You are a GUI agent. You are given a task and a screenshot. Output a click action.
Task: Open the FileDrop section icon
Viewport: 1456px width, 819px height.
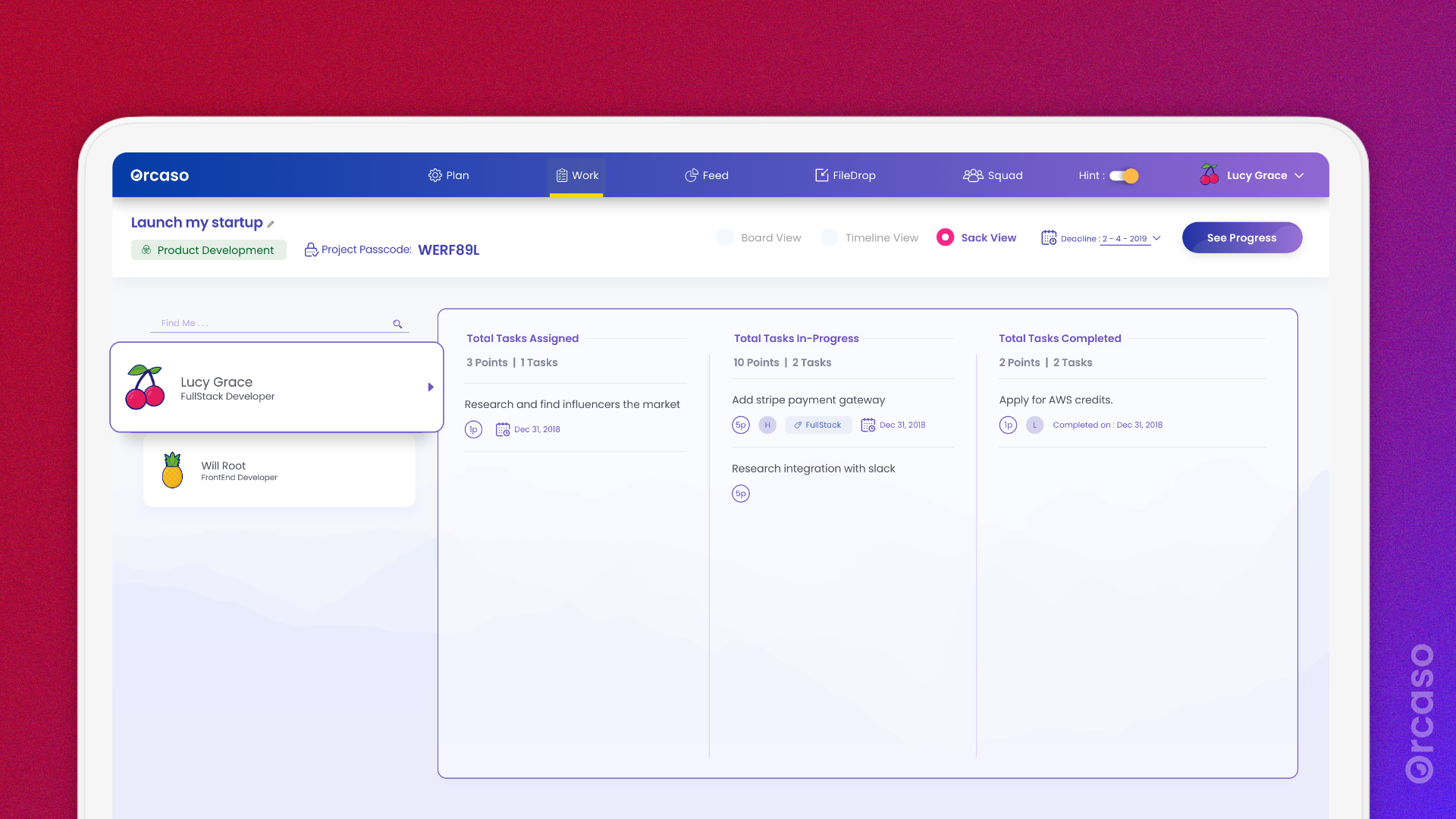[x=823, y=175]
